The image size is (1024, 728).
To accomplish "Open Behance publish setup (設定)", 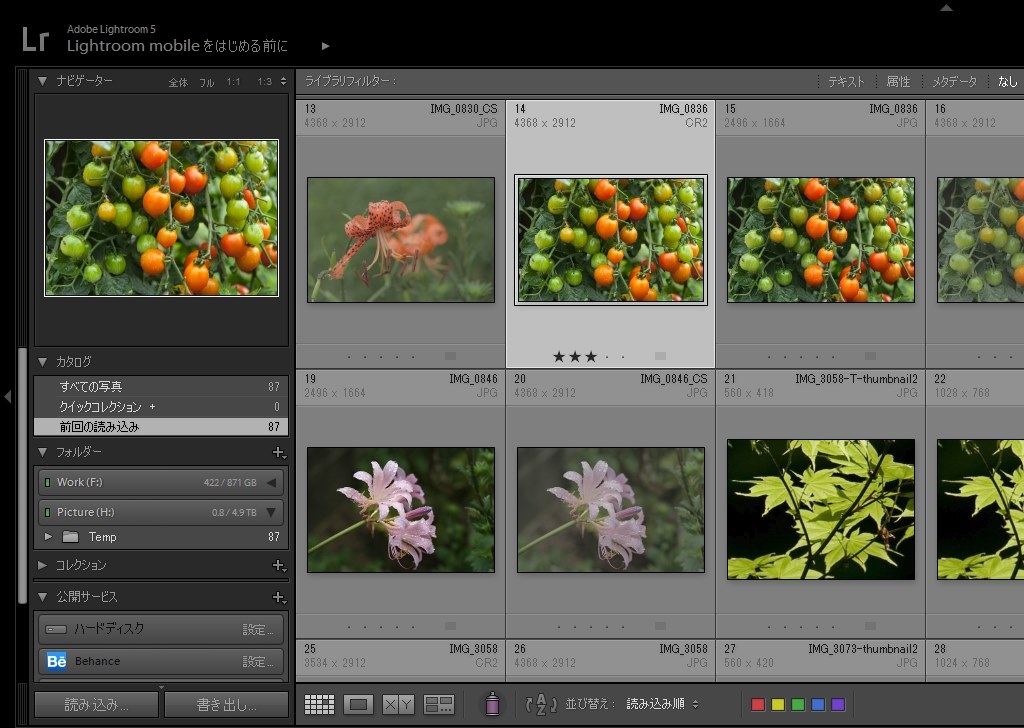I will [x=258, y=661].
